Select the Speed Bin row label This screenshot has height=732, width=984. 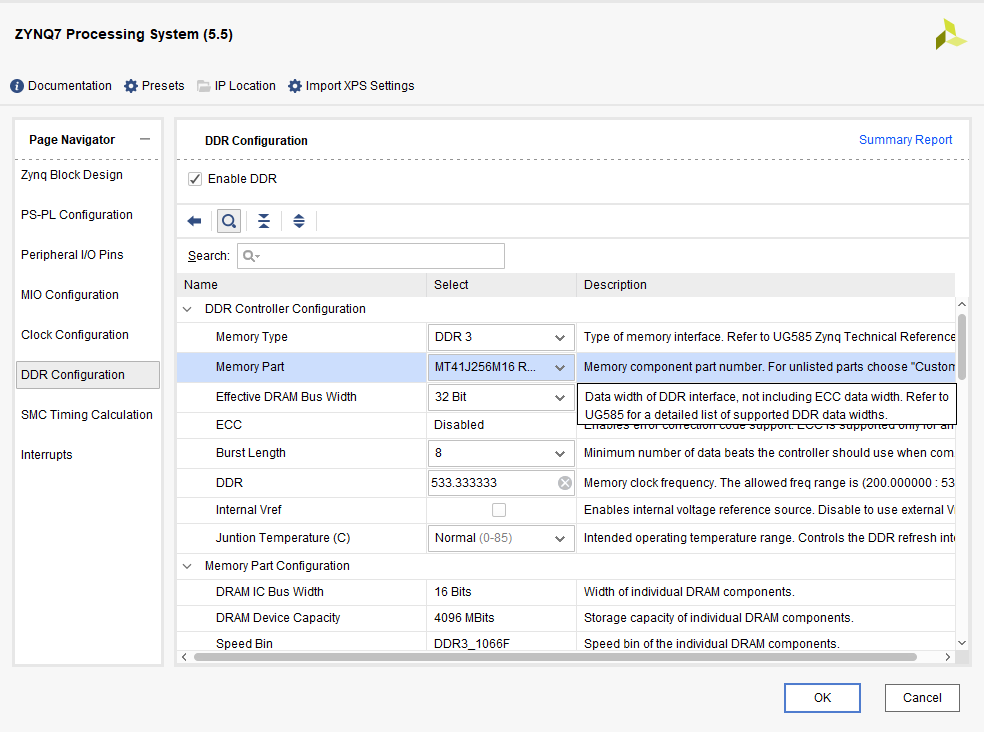pyautogui.click(x=244, y=643)
